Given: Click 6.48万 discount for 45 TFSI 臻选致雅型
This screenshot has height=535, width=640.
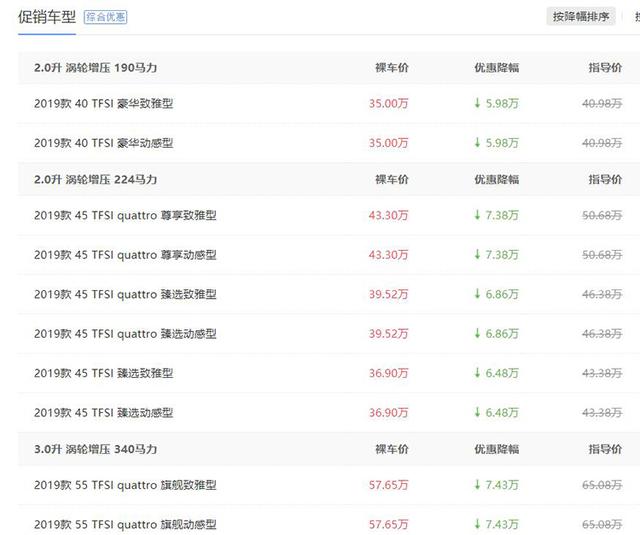Looking at the screenshot, I should [496, 373].
